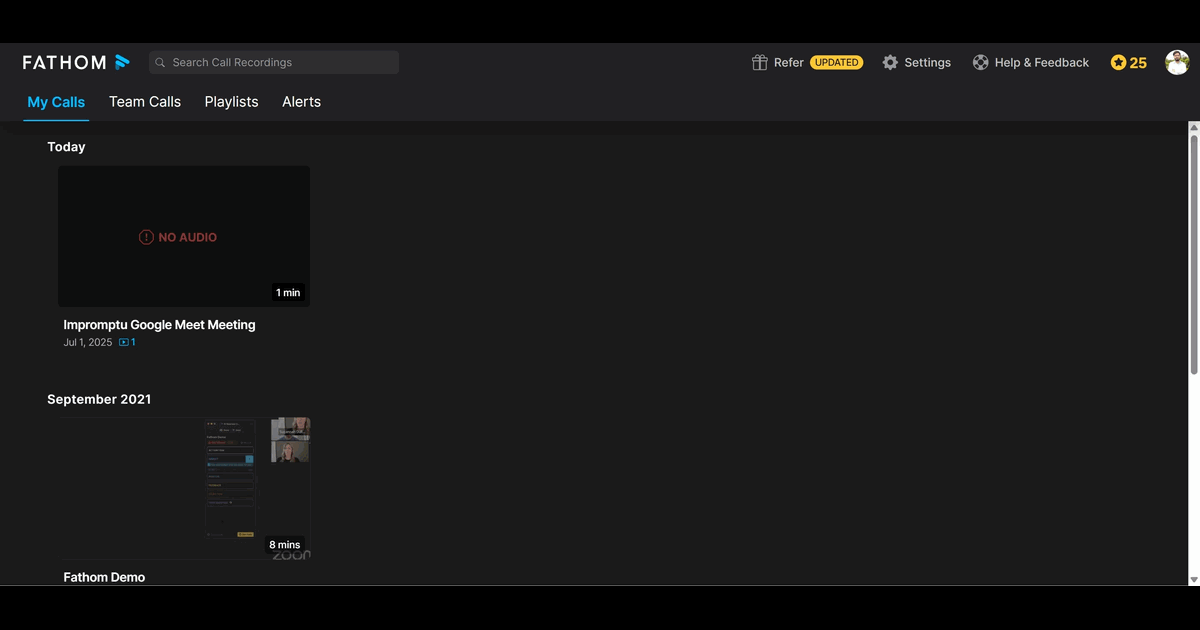Click the 8 mins duration badge
The height and width of the screenshot is (630, 1200).
tap(285, 545)
